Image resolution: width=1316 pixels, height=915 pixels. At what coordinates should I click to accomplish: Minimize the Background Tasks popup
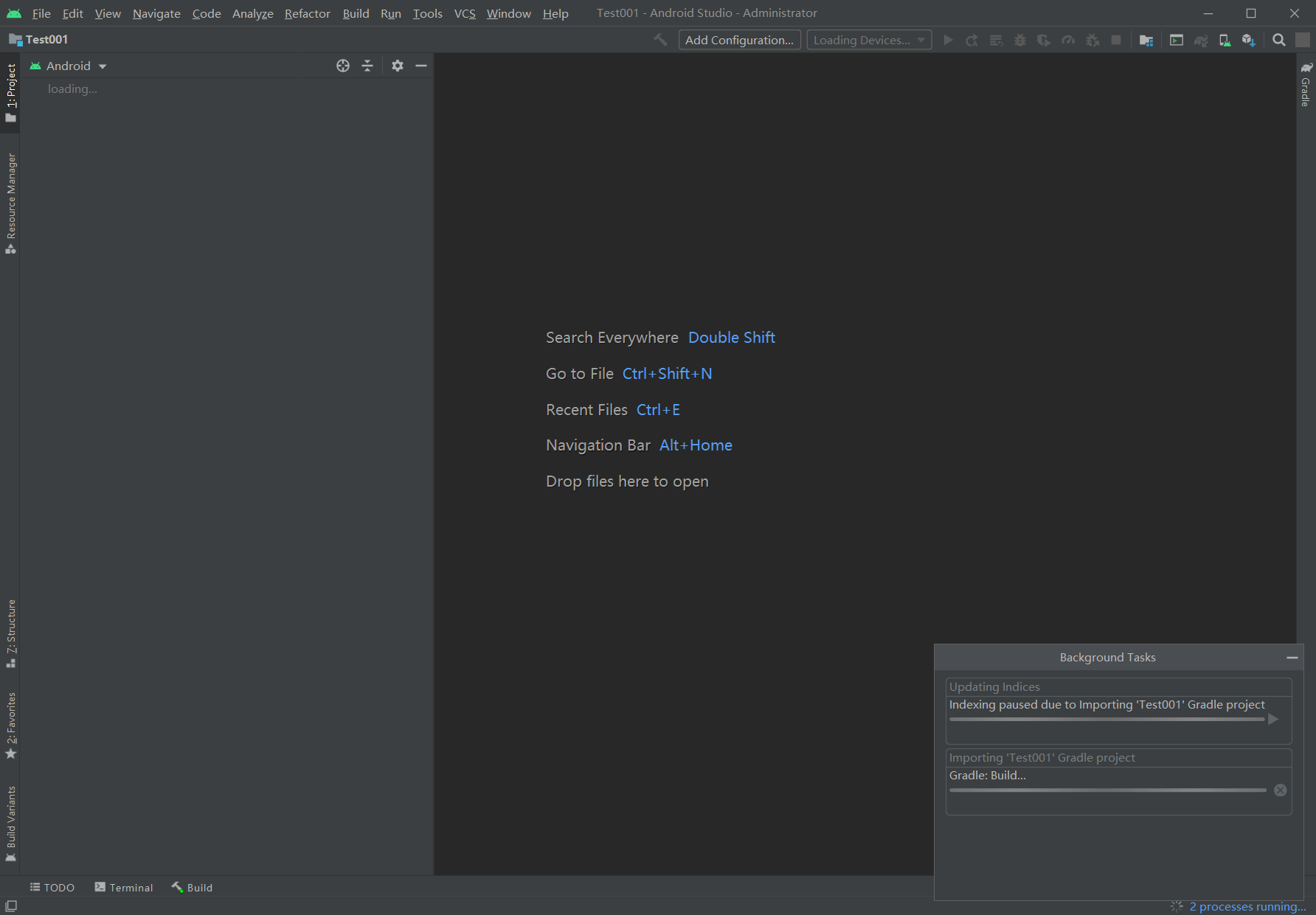[x=1292, y=658]
